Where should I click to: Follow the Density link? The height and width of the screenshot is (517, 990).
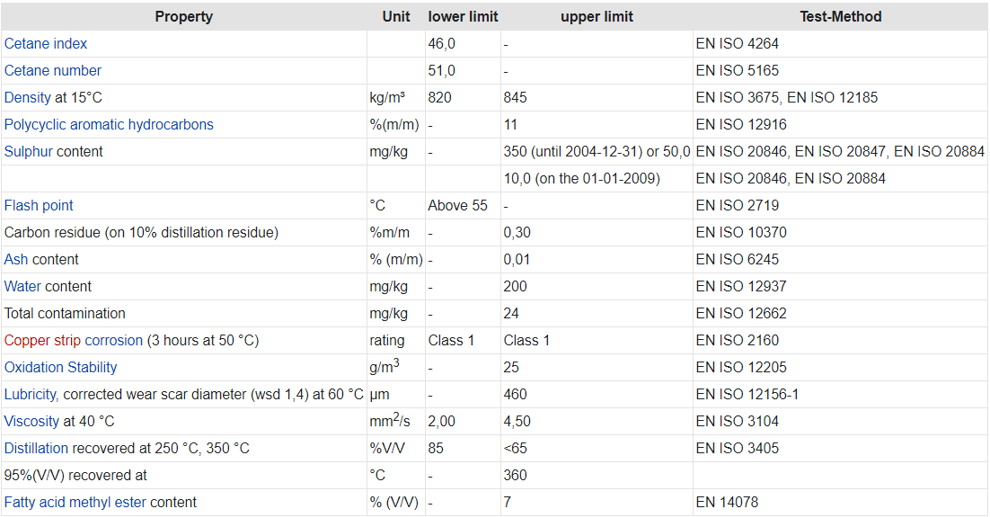point(27,98)
